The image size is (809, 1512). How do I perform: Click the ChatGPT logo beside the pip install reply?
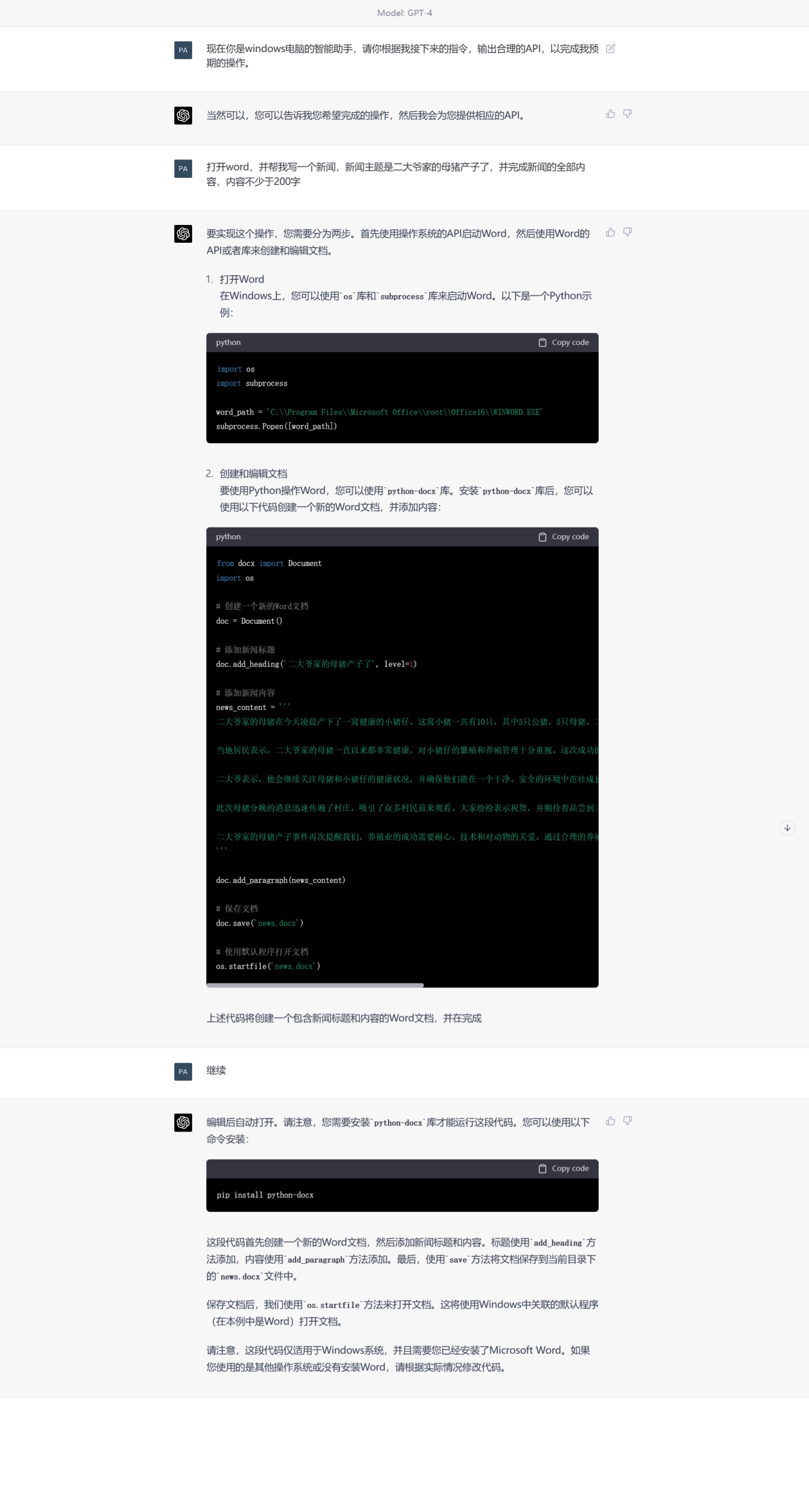click(183, 1122)
